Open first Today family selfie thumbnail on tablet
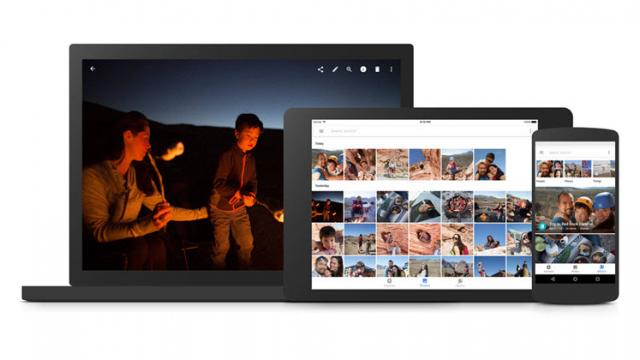This screenshot has height=360, width=640. point(327,164)
